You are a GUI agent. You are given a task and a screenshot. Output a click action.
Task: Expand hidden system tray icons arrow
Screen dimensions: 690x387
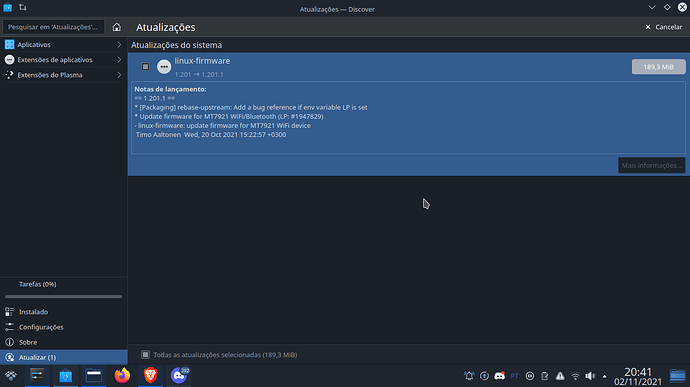605,376
